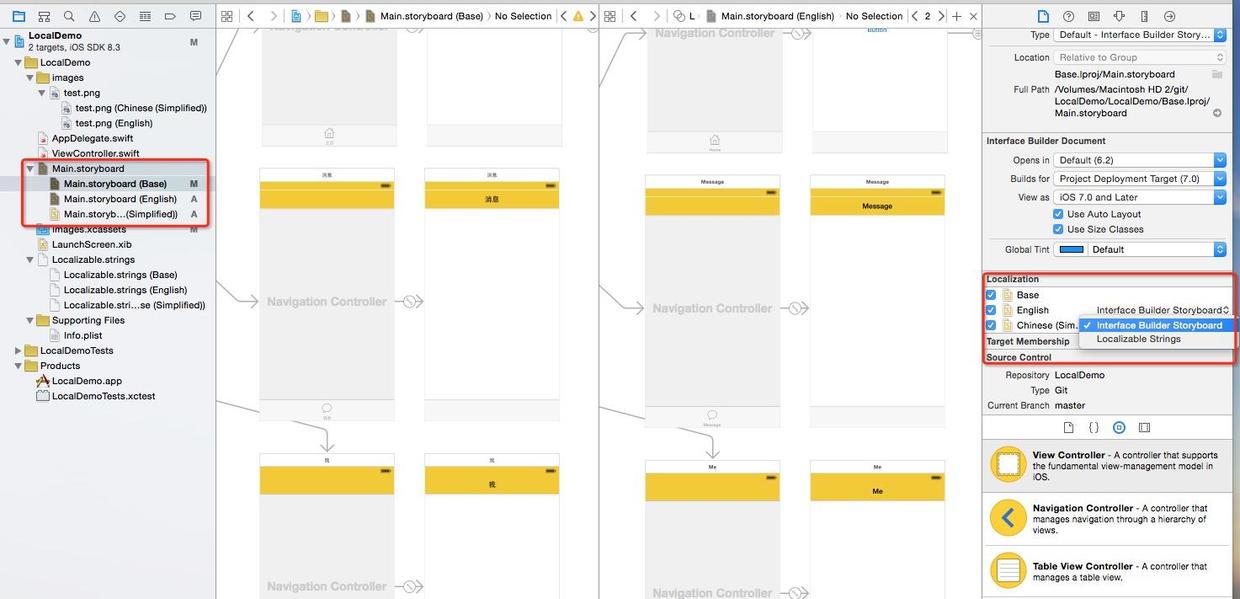Click the Global Tint blue color swatch
1240x599 pixels.
pyautogui.click(x=1071, y=249)
